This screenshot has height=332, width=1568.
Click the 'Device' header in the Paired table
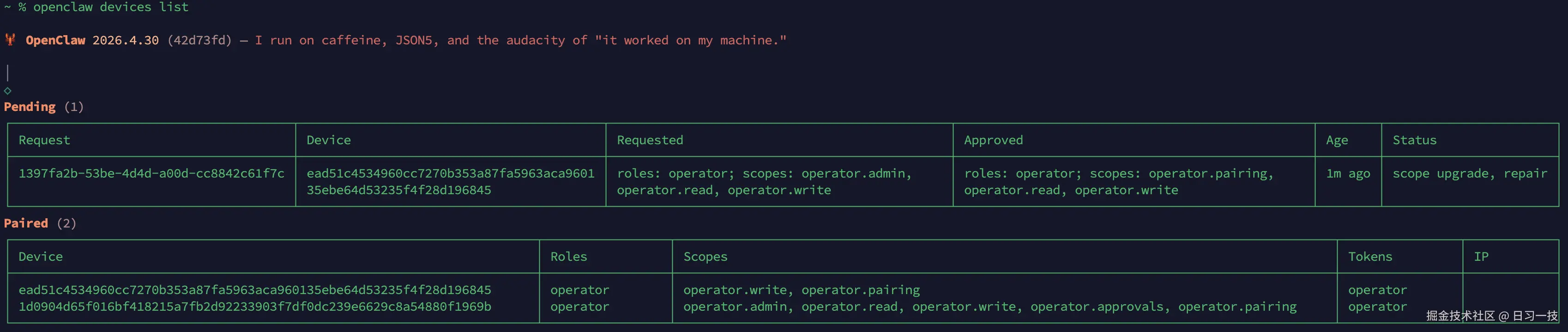(x=41, y=257)
